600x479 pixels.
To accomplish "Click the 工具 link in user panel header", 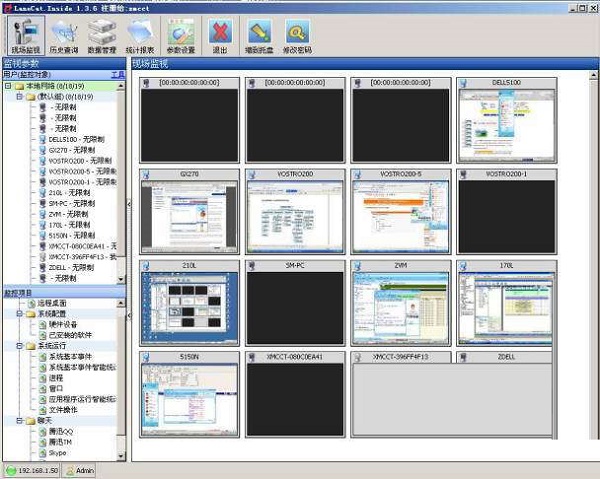I will (x=117, y=74).
